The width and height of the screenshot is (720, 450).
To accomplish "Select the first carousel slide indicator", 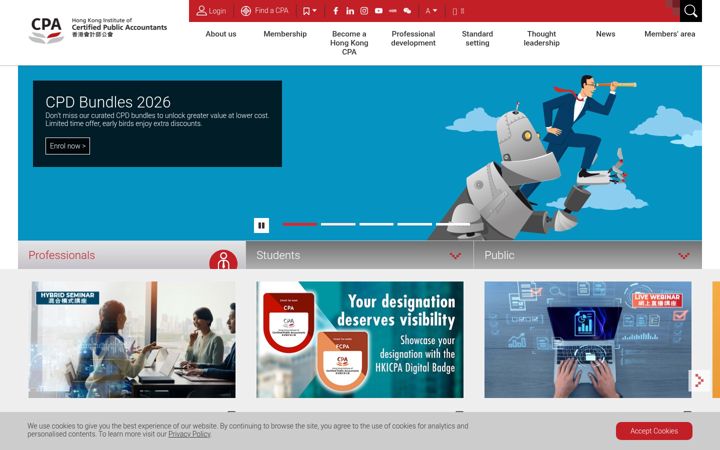I will [x=300, y=225].
